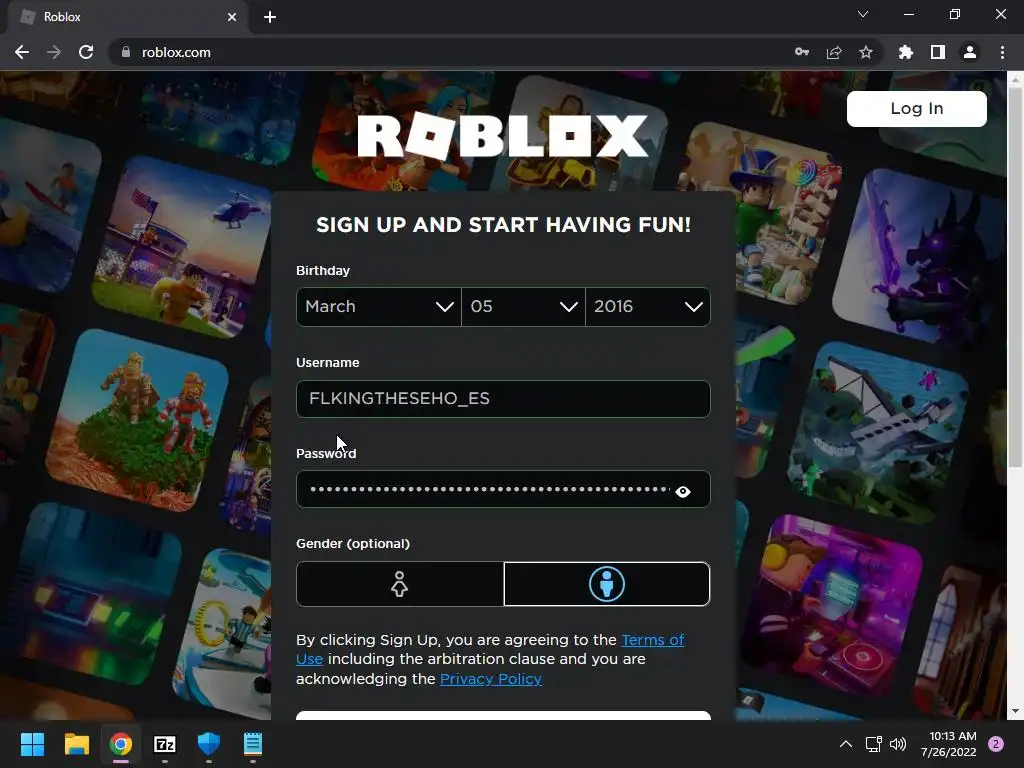Open volume control tray icon

[x=899, y=744]
